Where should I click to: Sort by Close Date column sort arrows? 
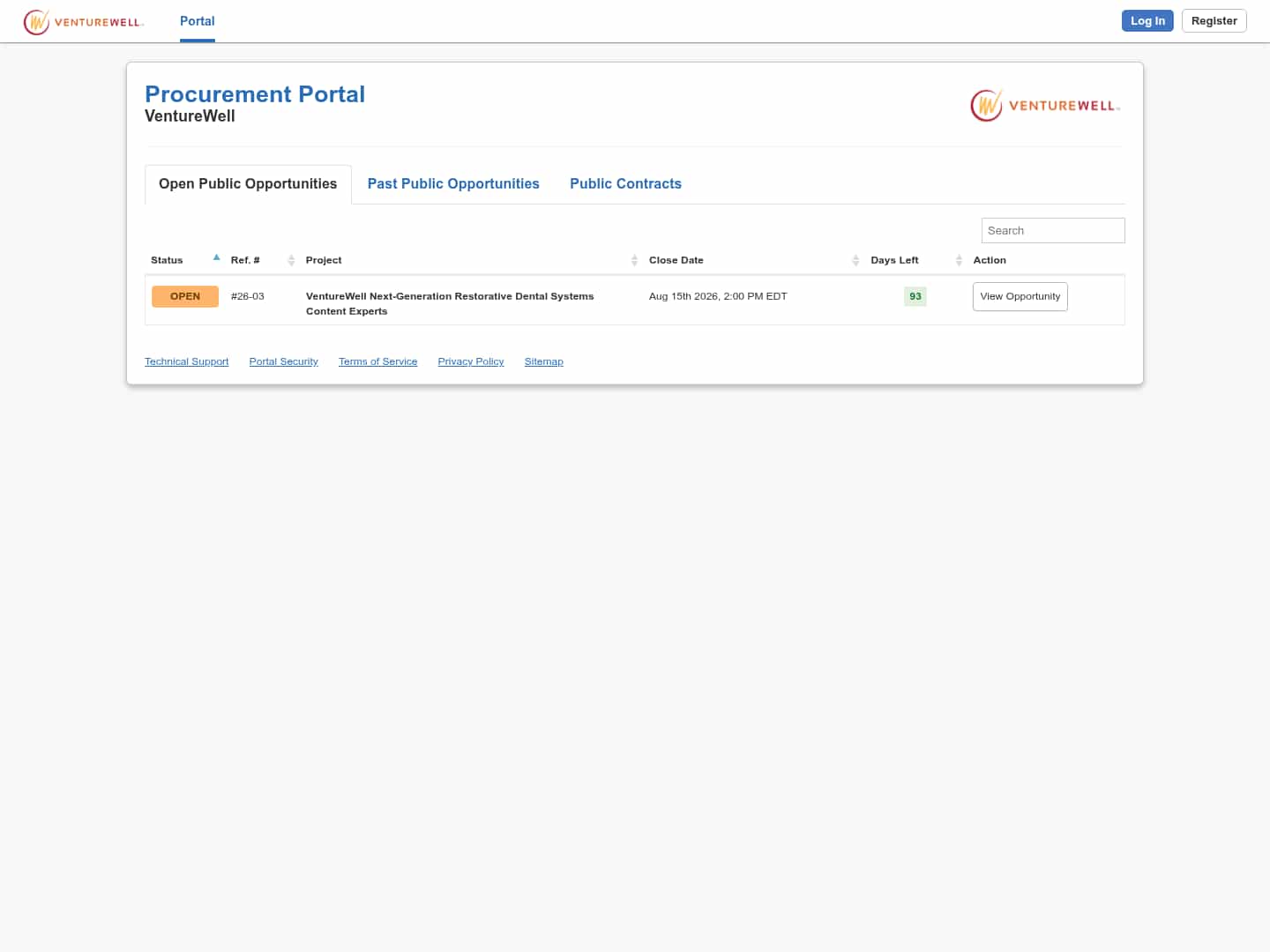pos(855,260)
